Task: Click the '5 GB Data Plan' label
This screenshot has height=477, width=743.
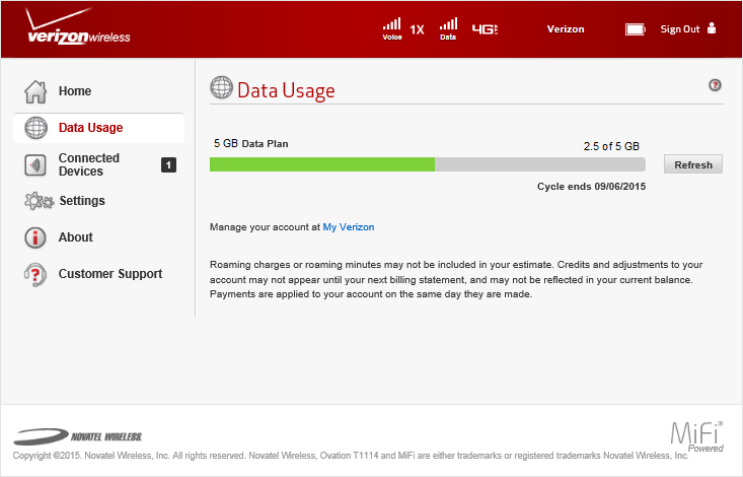Action: tap(251, 144)
